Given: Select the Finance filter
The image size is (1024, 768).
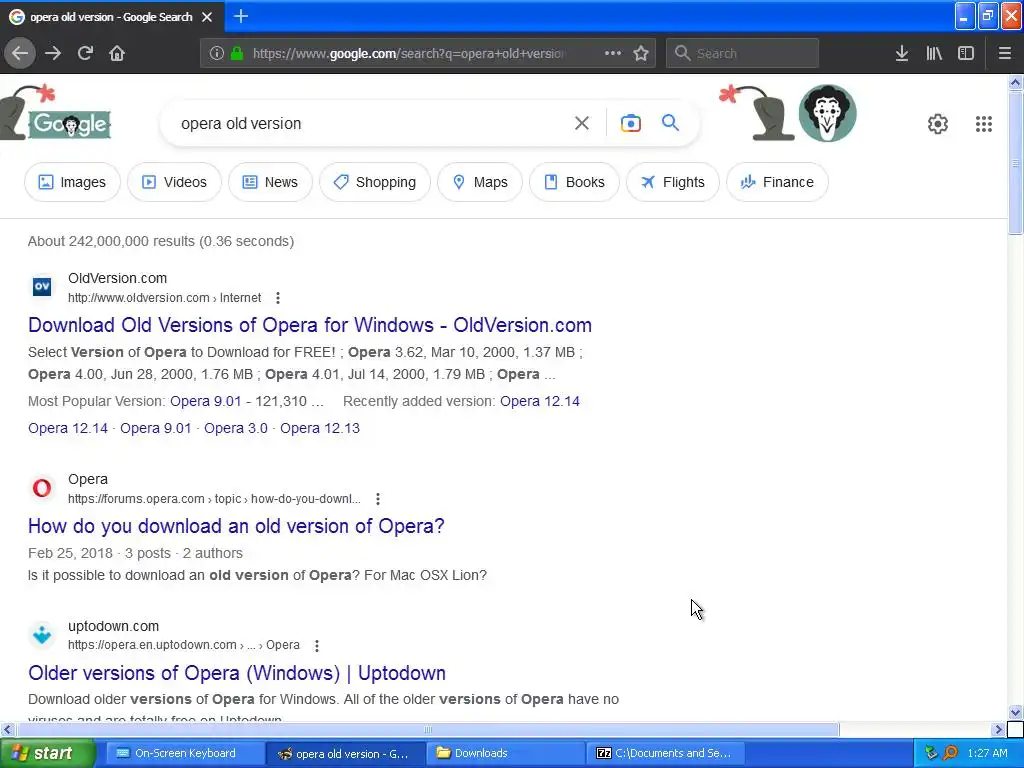Looking at the screenshot, I should coord(777,182).
